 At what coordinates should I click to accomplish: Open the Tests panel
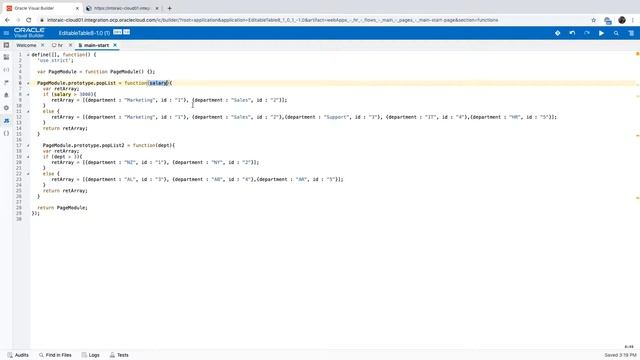point(119,355)
